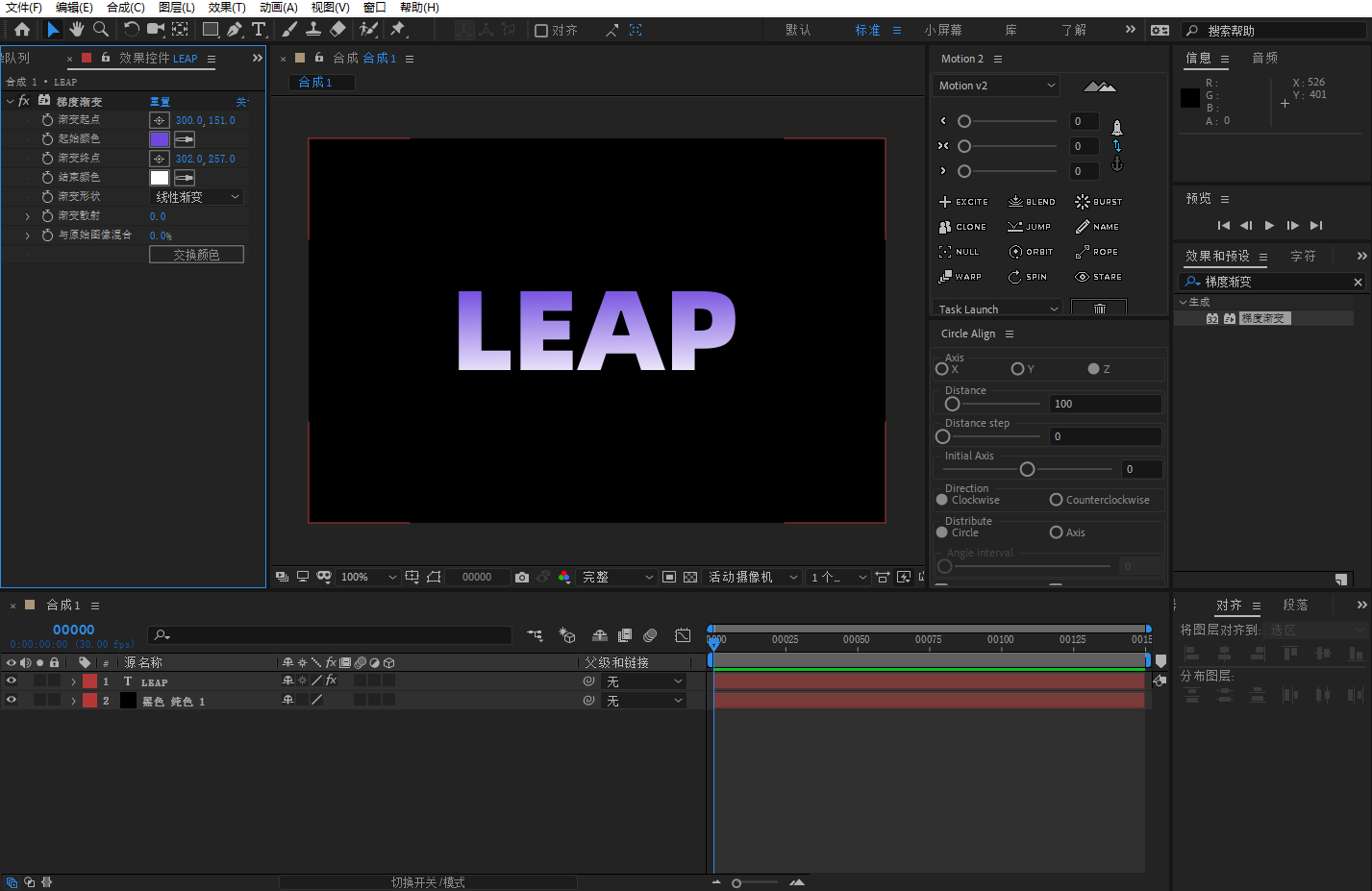Click the STARE tool in Motion 2

pyautogui.click(x=1099, y=277)
